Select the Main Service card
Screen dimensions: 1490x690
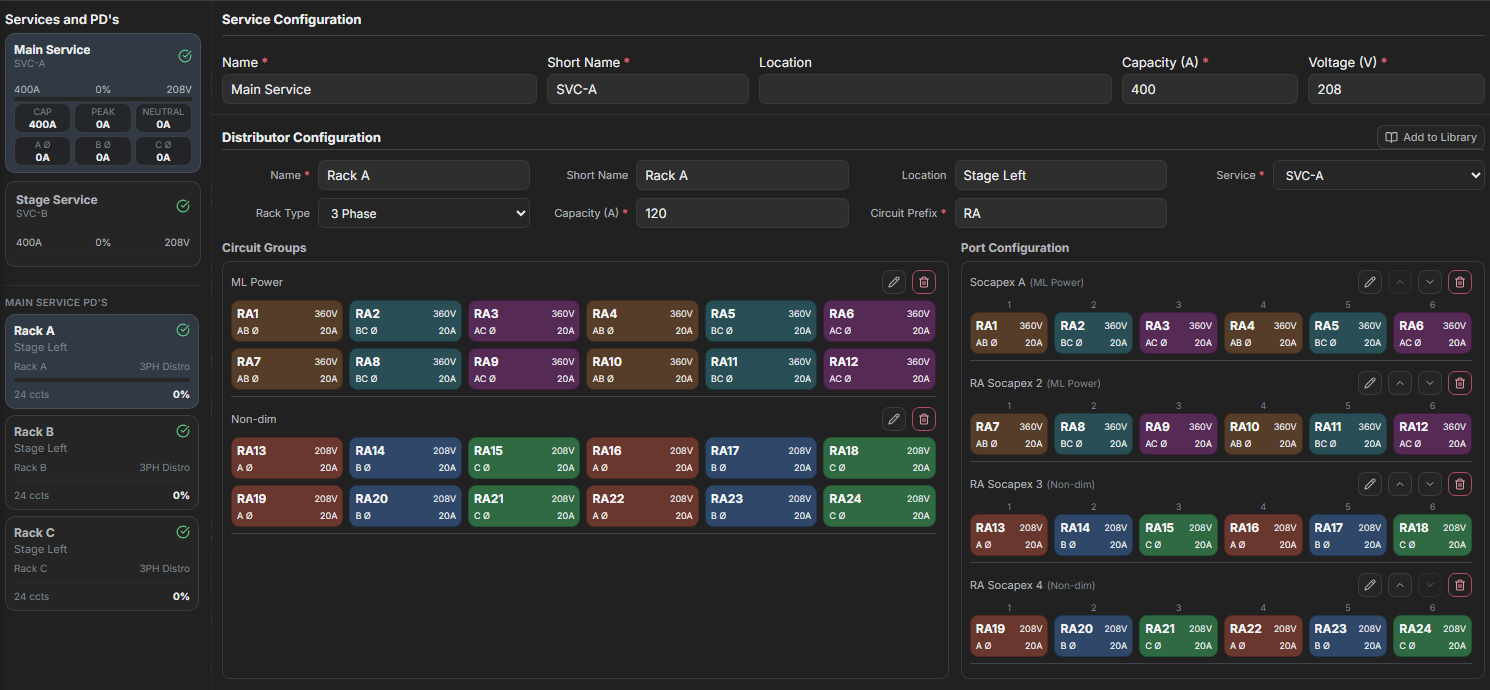[103, 103]
